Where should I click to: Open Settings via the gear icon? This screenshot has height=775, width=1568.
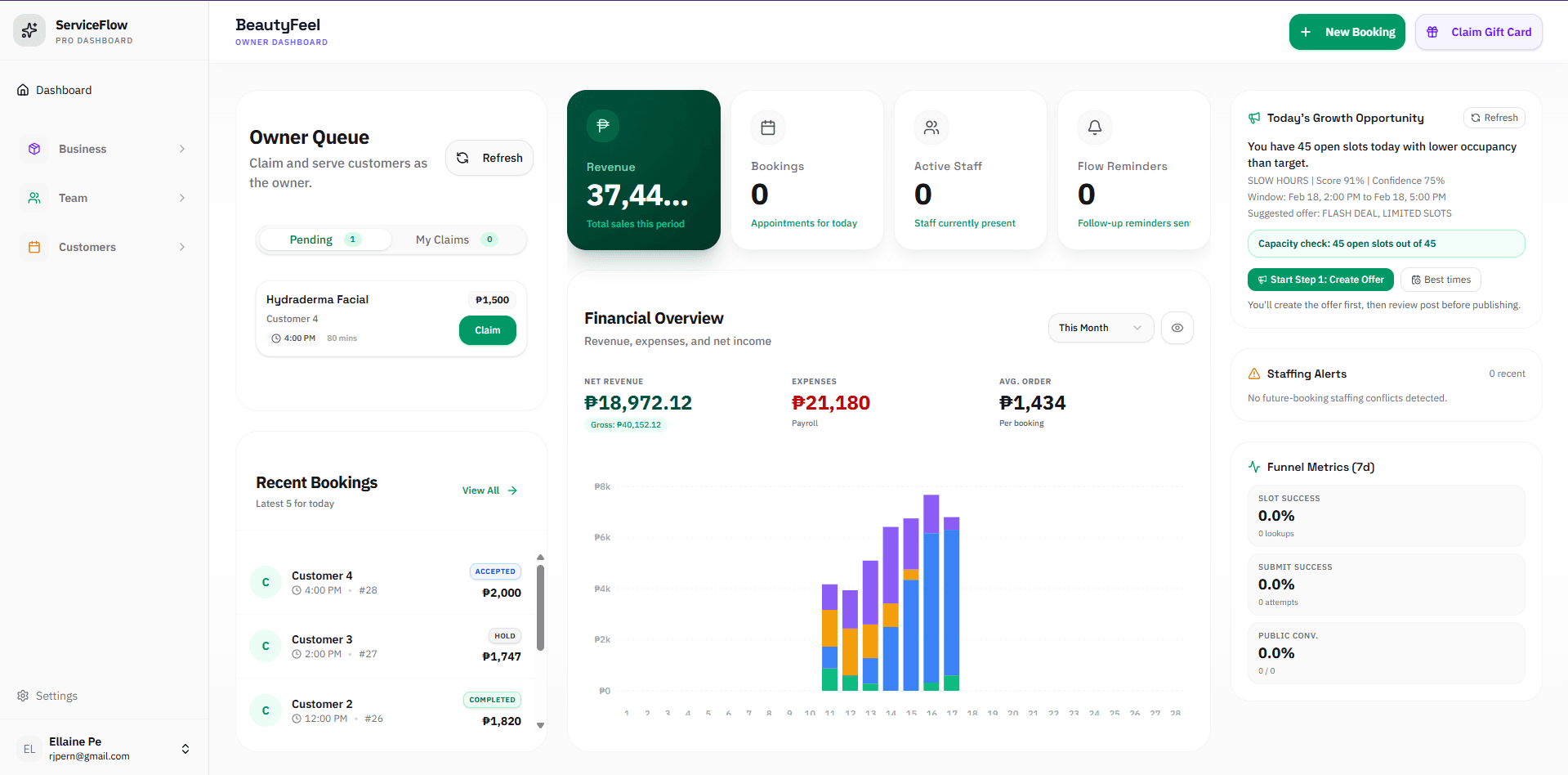tap(23, 696)
